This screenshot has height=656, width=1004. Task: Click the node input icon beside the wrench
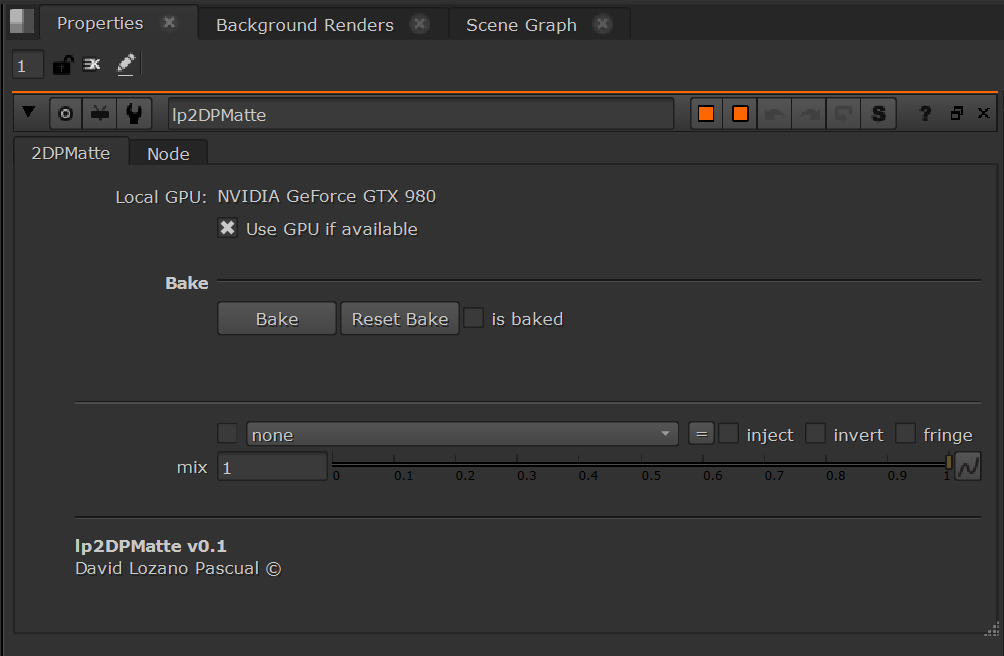(x=100, y=114)
